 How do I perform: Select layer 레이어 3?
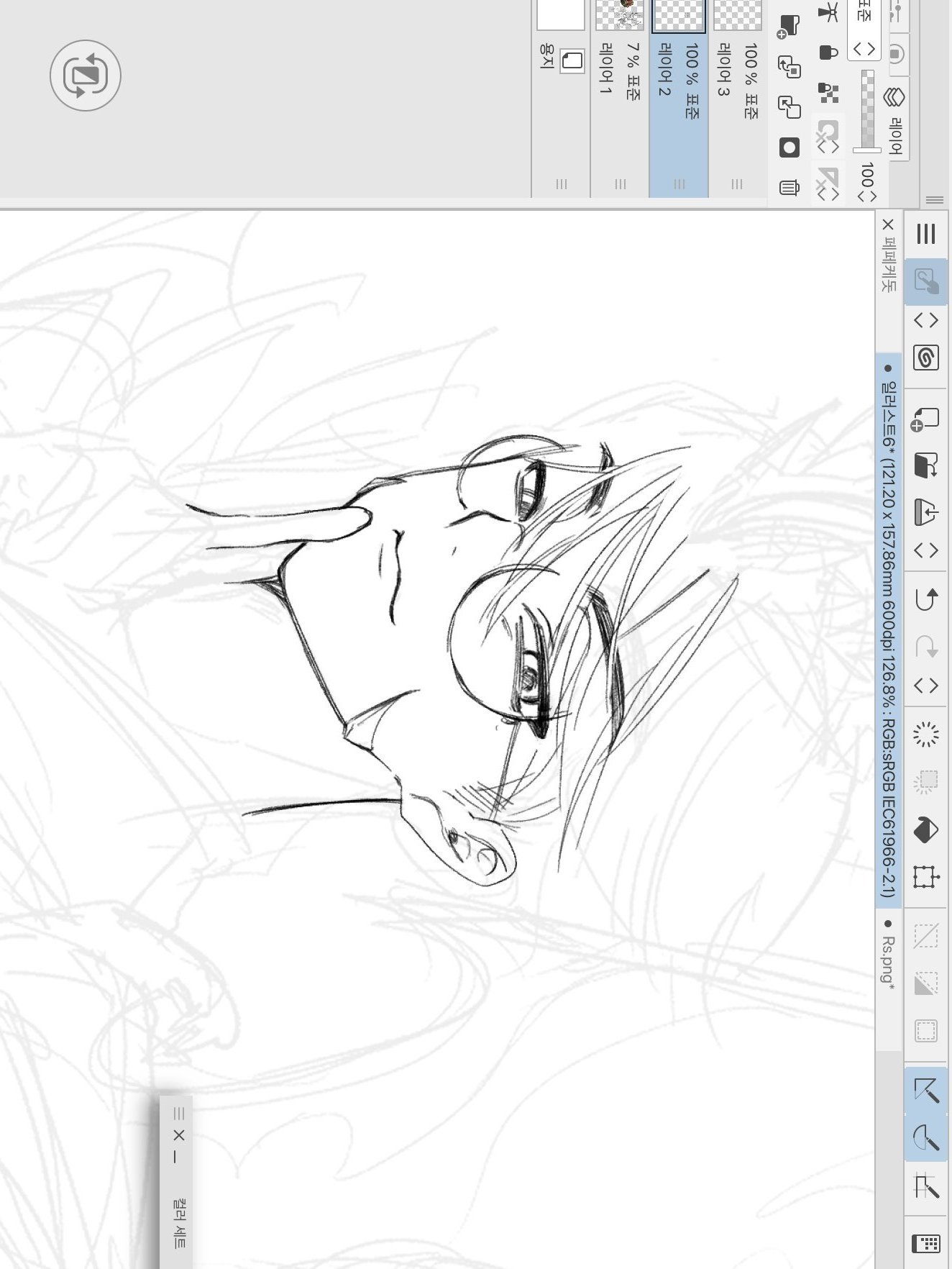(738, 99)
